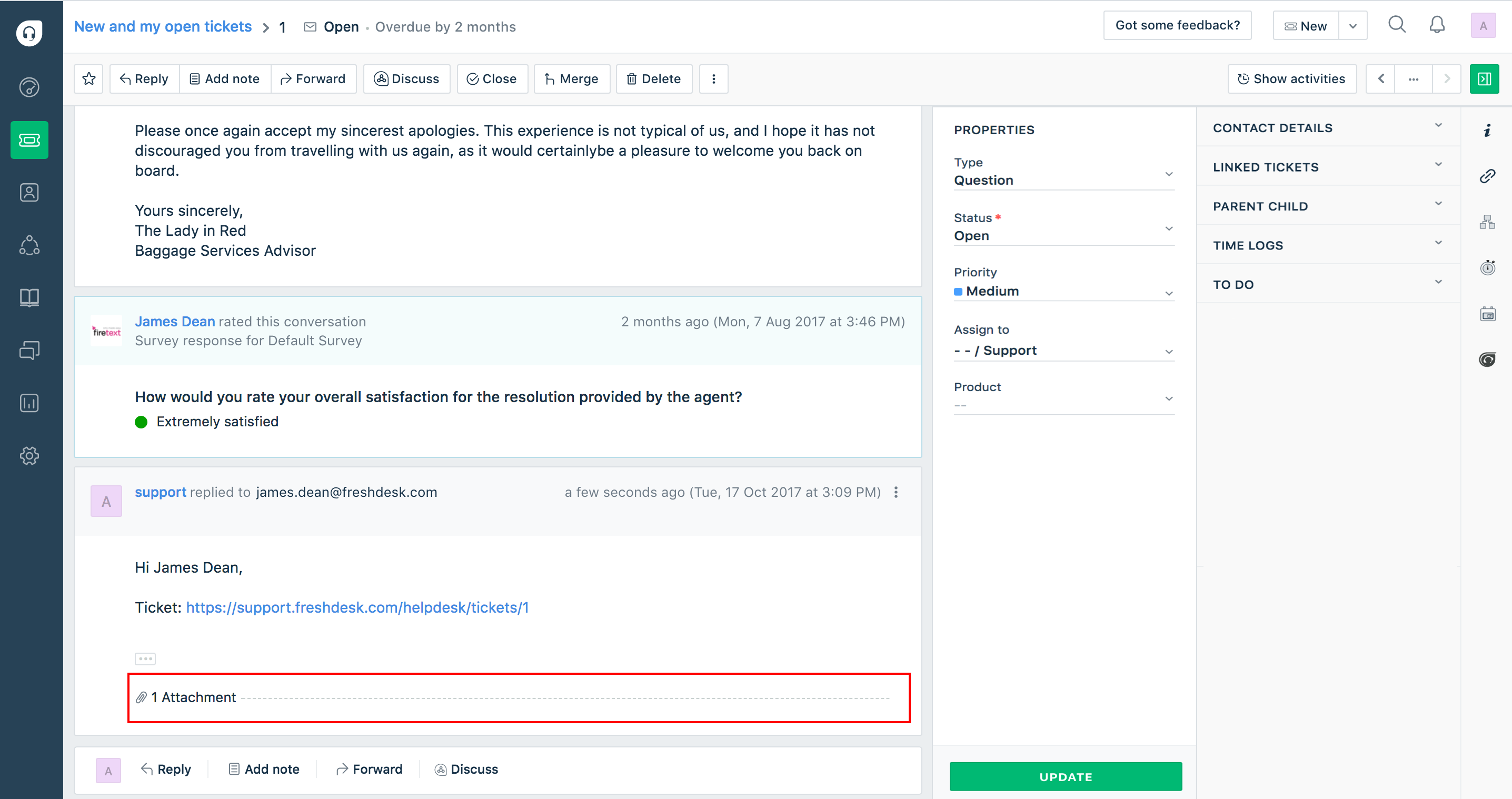Click the Merge tickets icon

[x=570, y=78]
